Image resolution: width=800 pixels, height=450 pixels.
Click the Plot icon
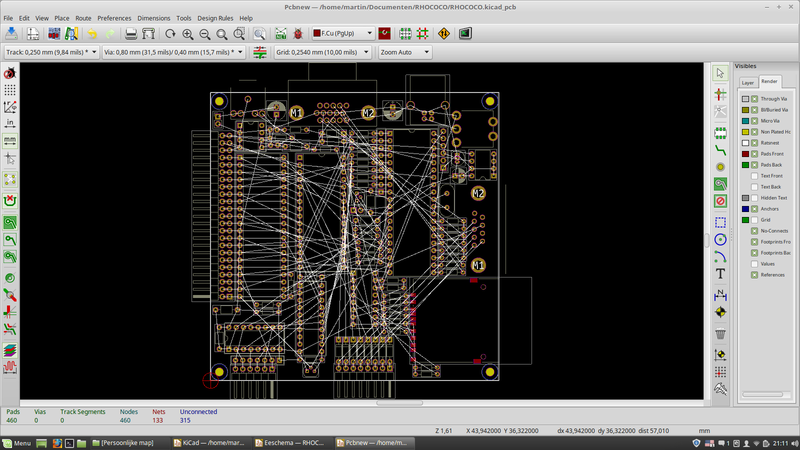point(148,34)
